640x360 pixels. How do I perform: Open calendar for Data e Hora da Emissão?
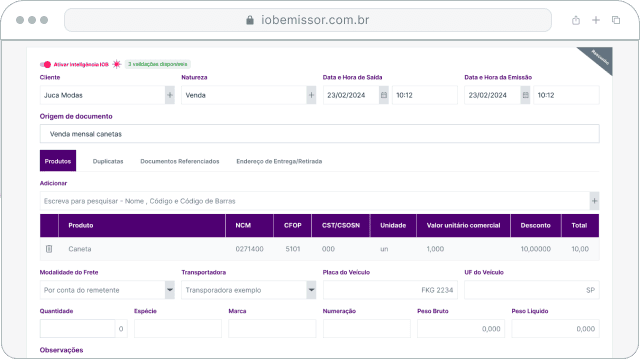point(525,95)
